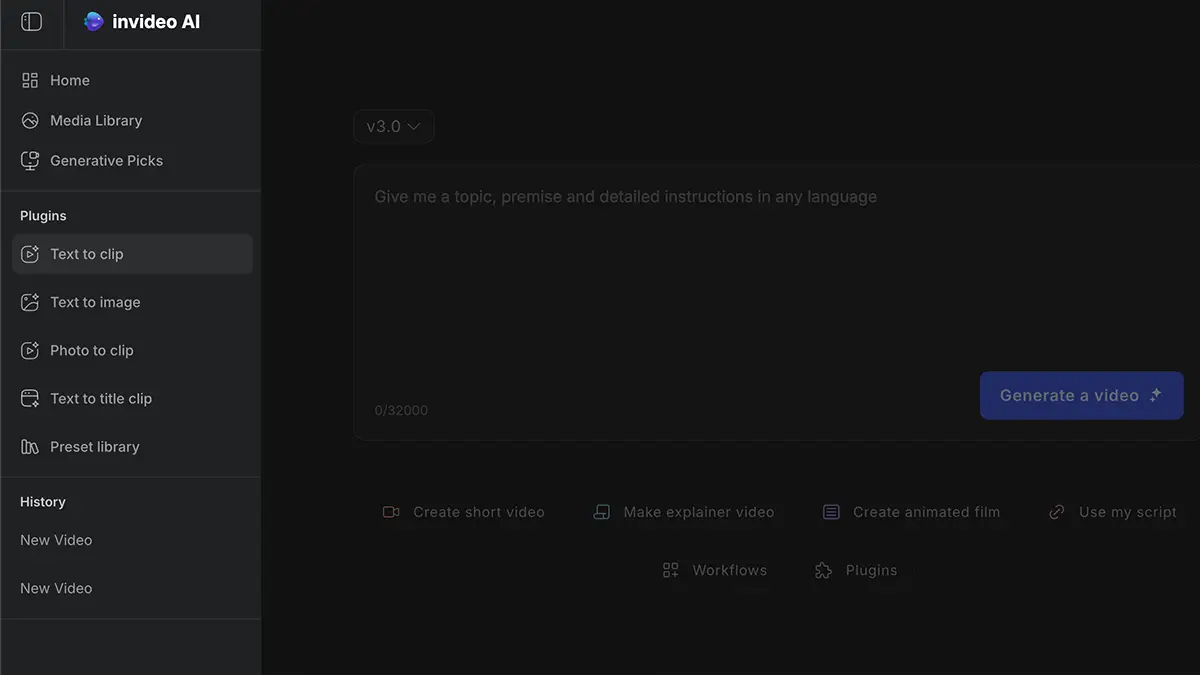The image size is (1200, 675).
Task: Click the invideo AI brand name
Action: point(156,21)
